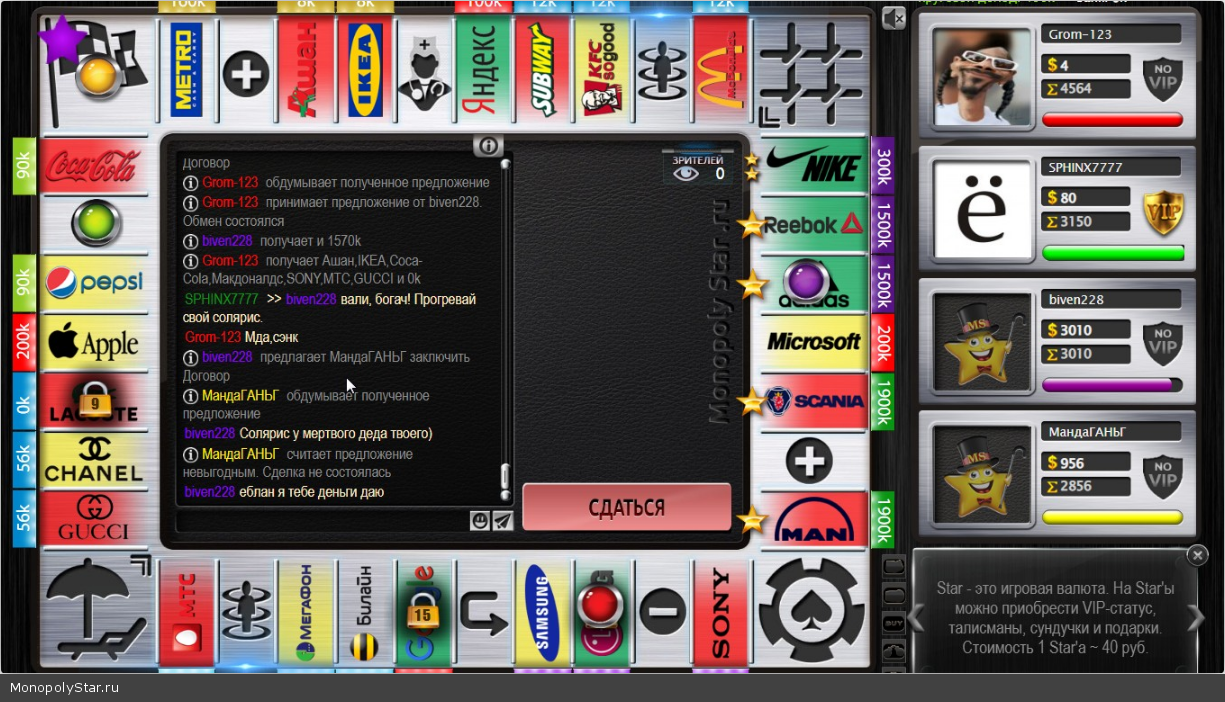Screen dimensions: 1225x702
Task: Select the KFC property cell
Action: 601,71
